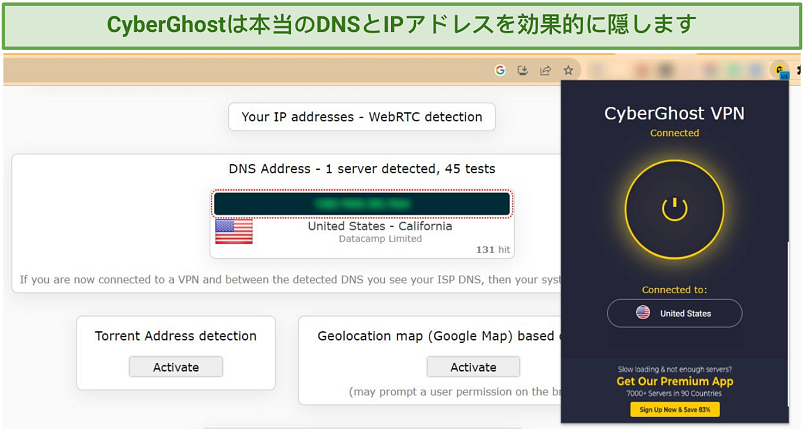Activate Geolocation map detection
Image resolution: width=806 pixels, height=429 pixels.
(473, 367)
